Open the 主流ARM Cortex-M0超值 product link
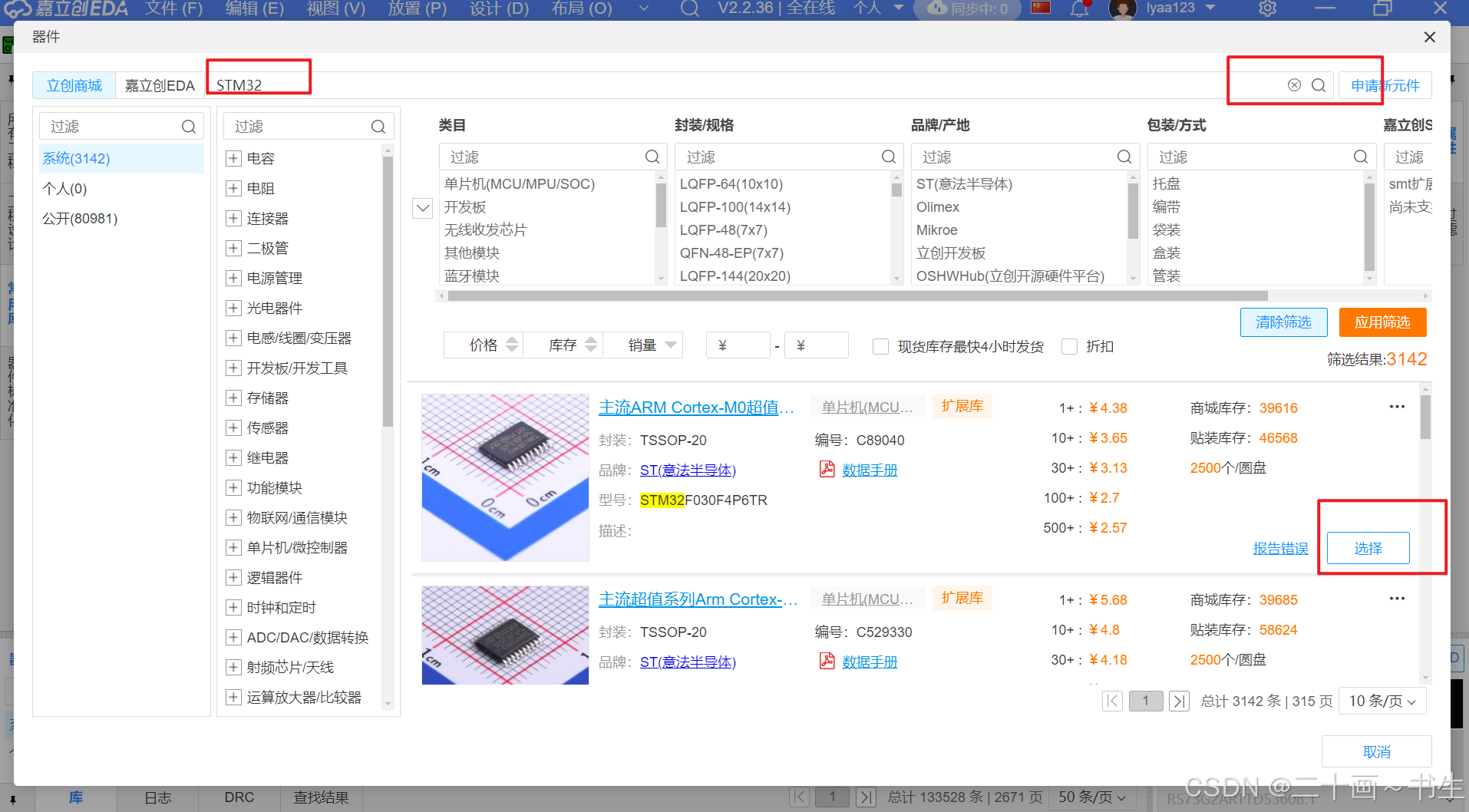 (696, 407)
